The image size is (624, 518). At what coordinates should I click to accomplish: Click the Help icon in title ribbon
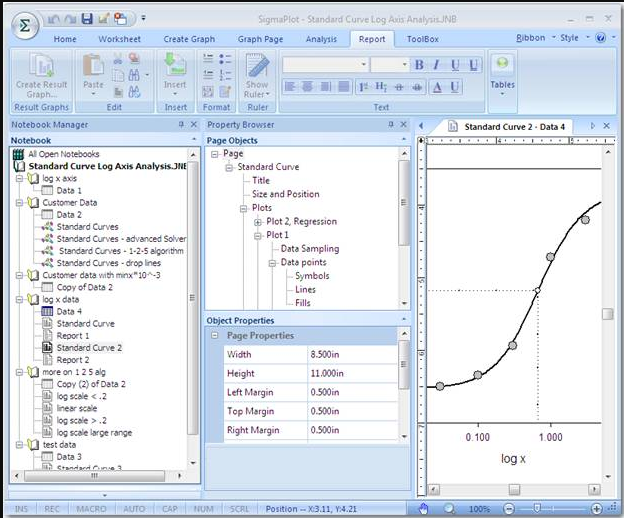tap(600, 38)
